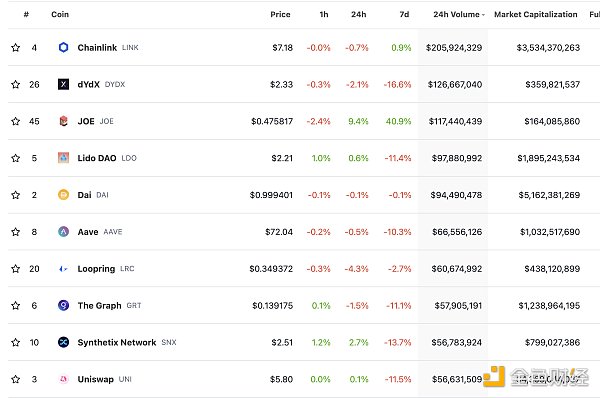Click the Synthetix Network logo icon
This screenshot has height=398, width=600.
(64, 342)
